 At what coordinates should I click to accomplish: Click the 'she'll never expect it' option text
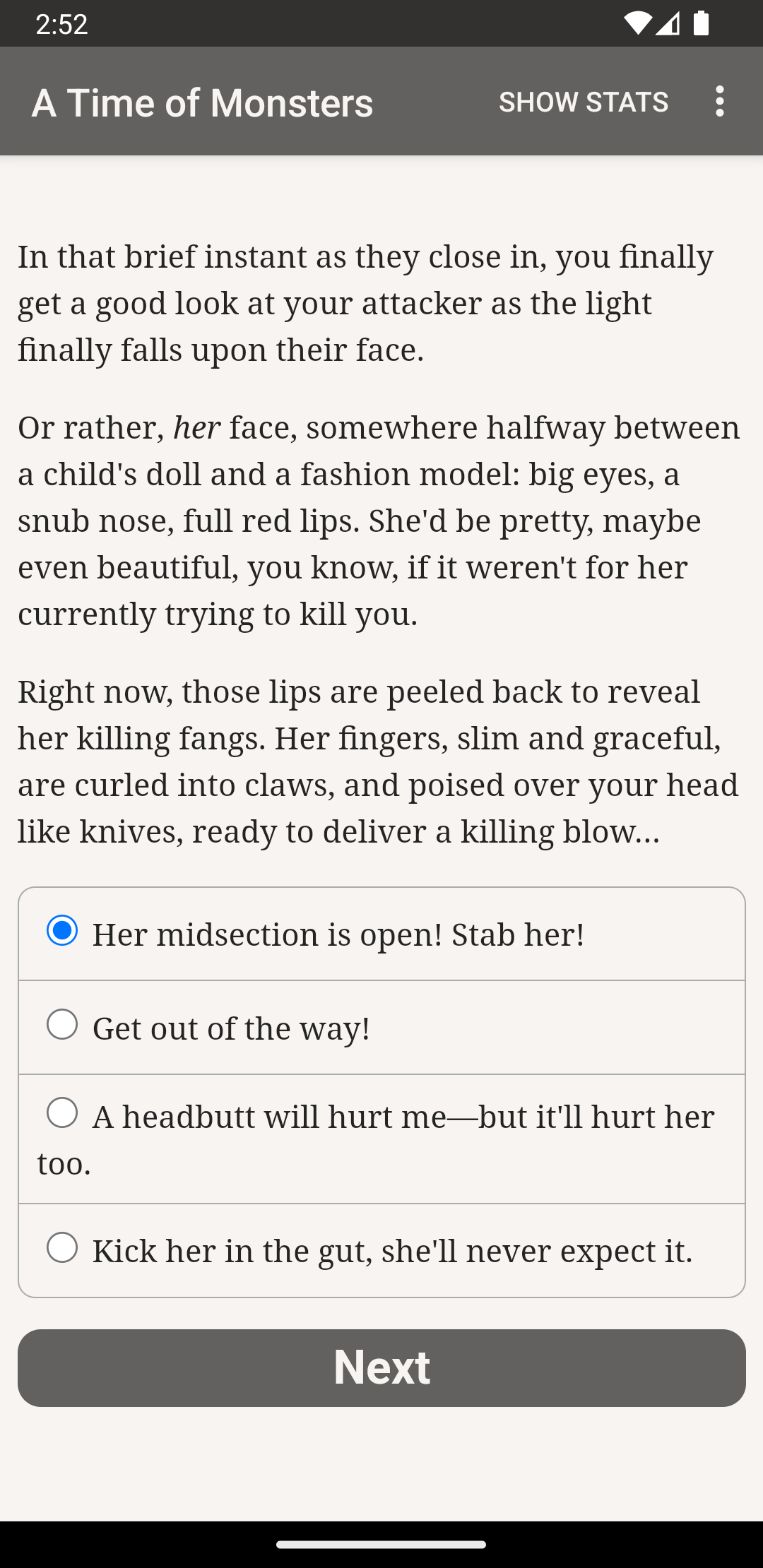[x=393, y=1251]
